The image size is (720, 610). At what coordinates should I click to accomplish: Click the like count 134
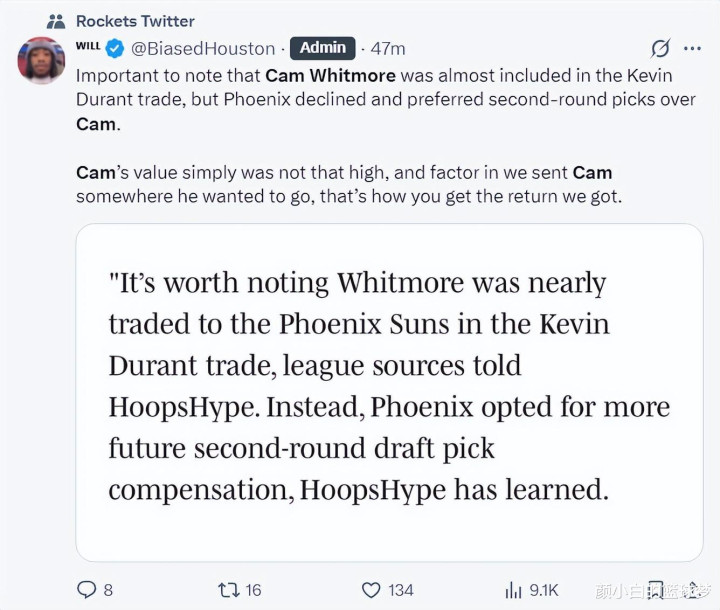(401, 590)
